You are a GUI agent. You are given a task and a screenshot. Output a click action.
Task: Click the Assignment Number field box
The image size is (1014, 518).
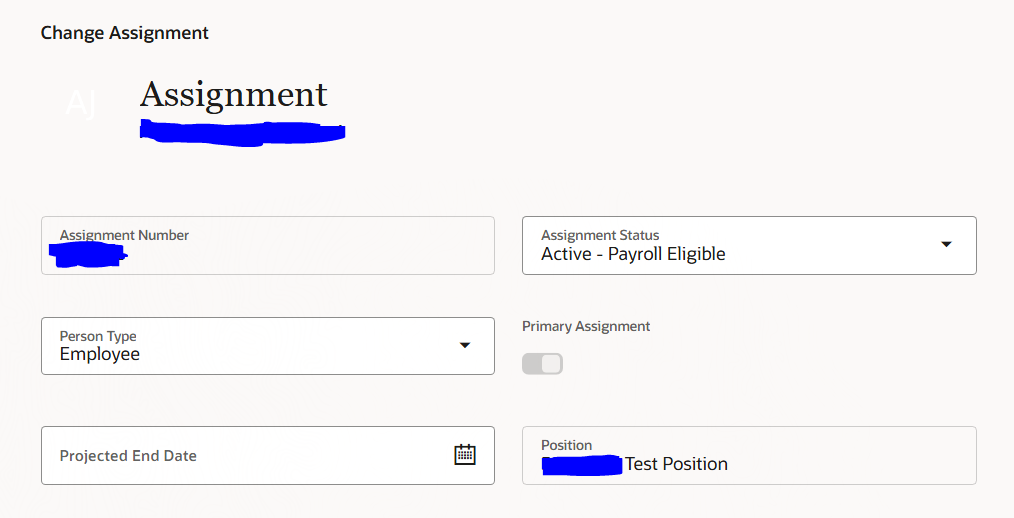(x=268, y=245)
